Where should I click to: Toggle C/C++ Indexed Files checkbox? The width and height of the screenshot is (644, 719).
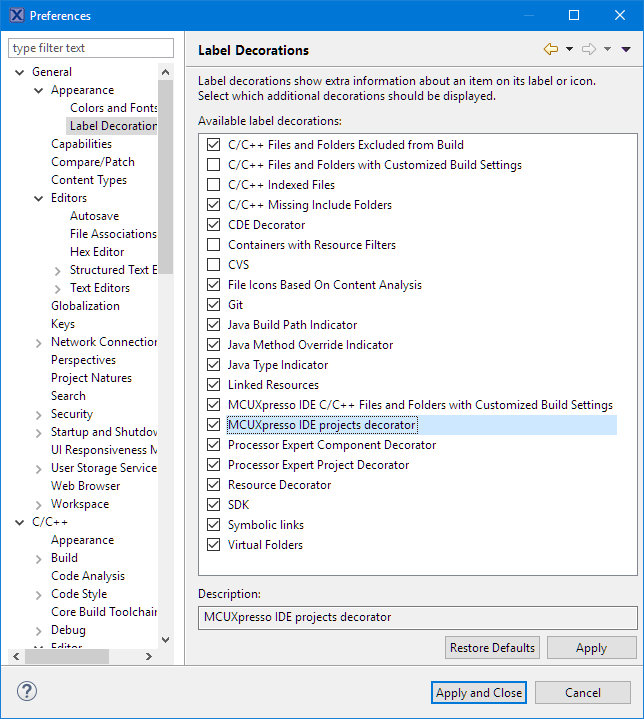[213, 185]
